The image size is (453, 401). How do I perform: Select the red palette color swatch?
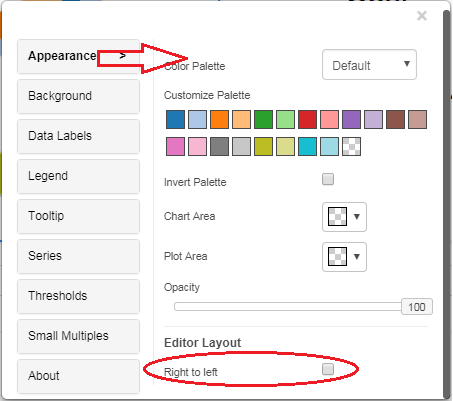click(307, 120)
